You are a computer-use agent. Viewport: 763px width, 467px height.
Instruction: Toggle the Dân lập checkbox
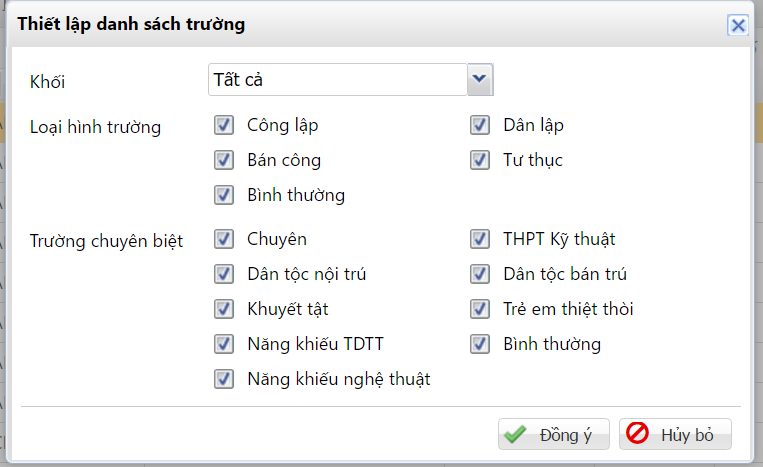click(480, 126)
